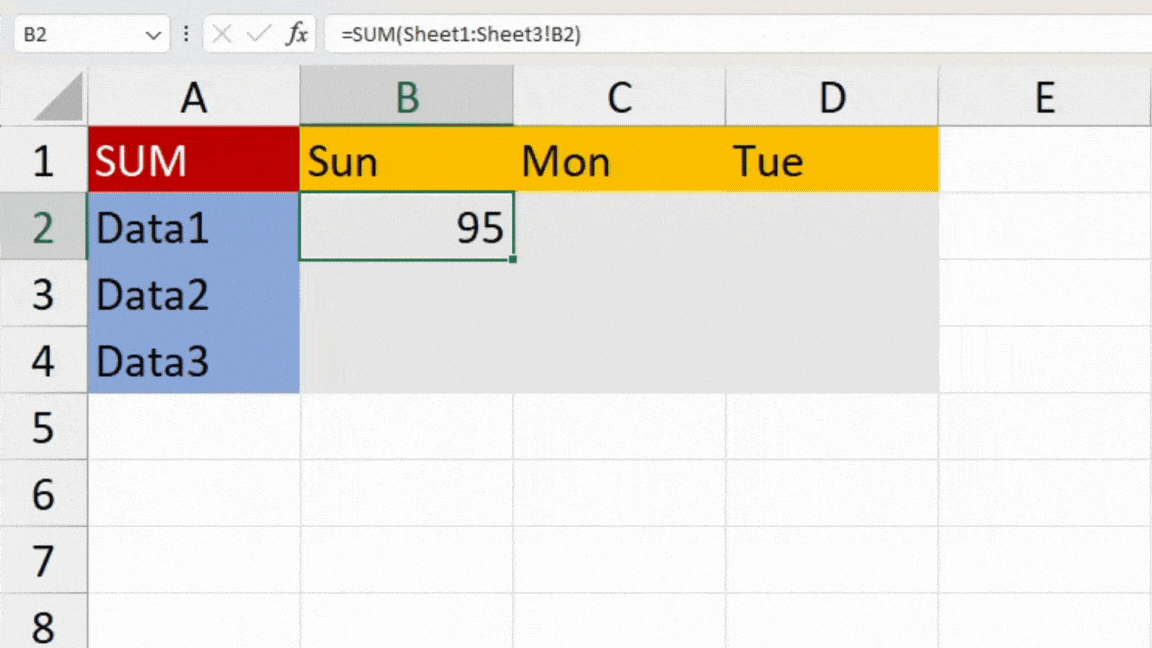This screenshot has width=1152, height=648.
Task: Select the cell containing 95
Action: [x=406, y=228]
